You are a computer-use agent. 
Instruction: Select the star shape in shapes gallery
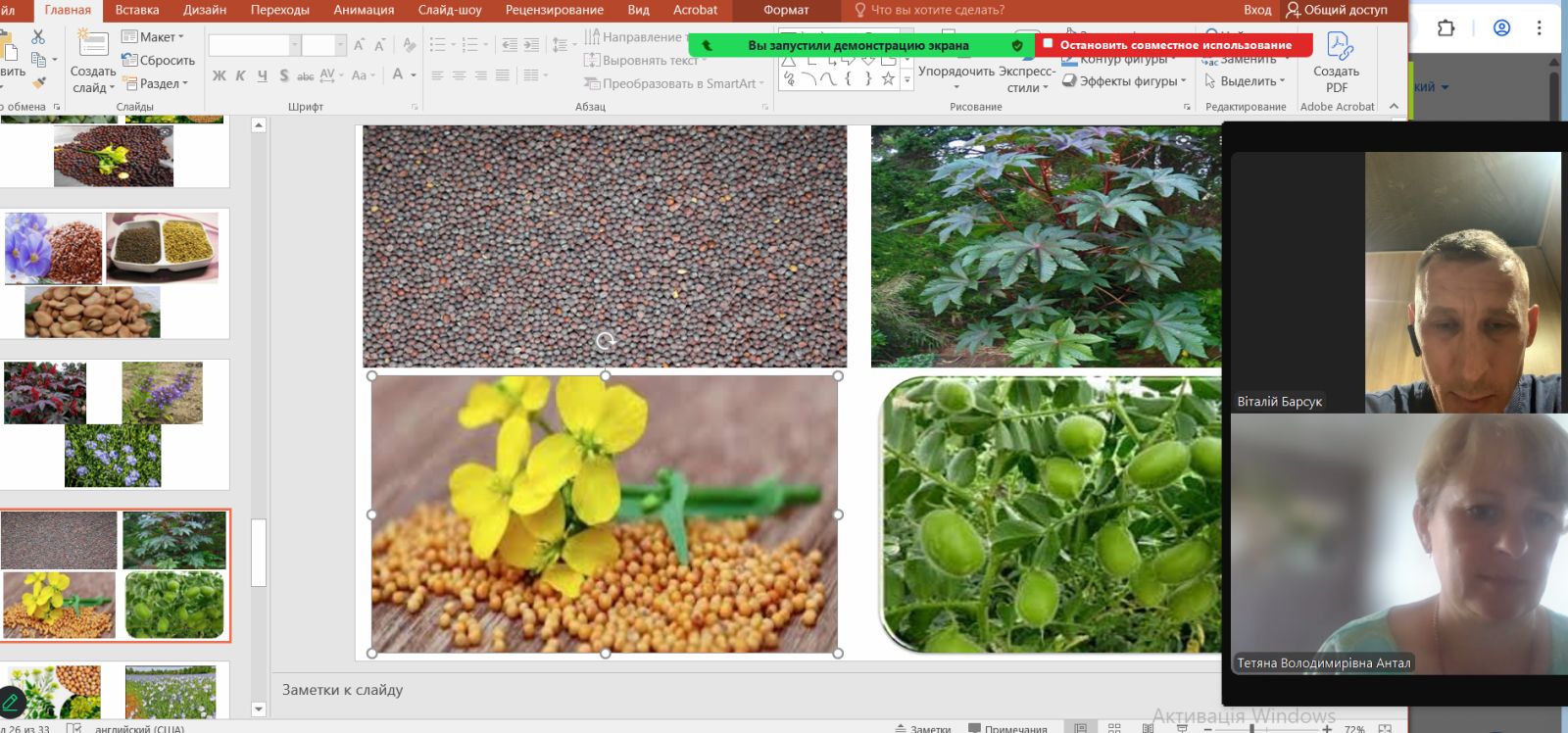point(888,79)
